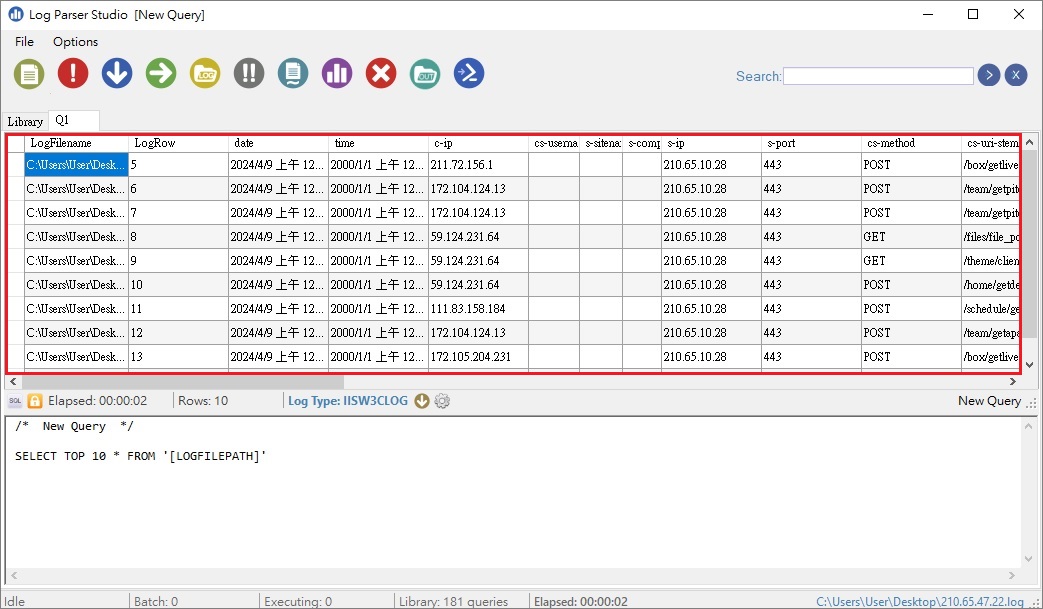
Task: Open the teal OUT output folder icon
Action: [x=425, y=73]
